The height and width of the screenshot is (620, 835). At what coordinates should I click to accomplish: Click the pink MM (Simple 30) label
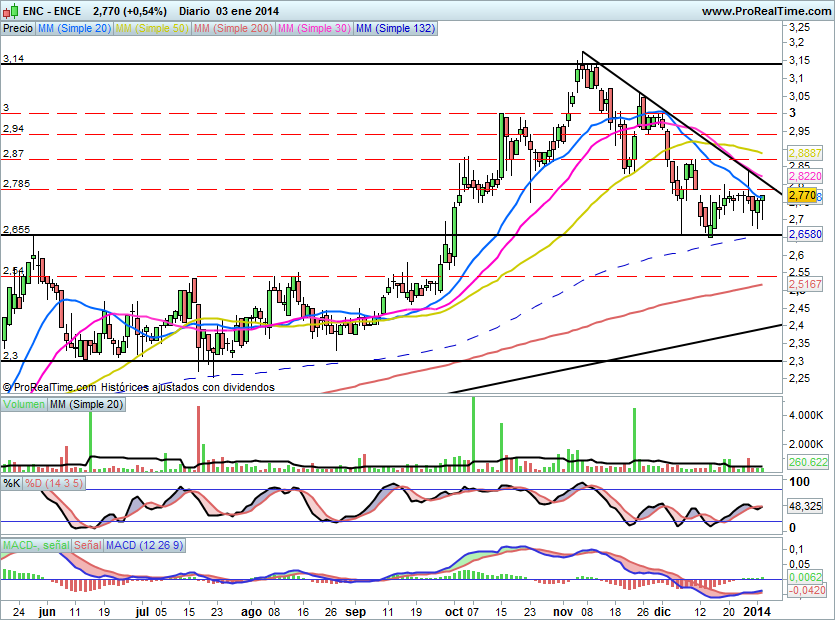[312, 29]
